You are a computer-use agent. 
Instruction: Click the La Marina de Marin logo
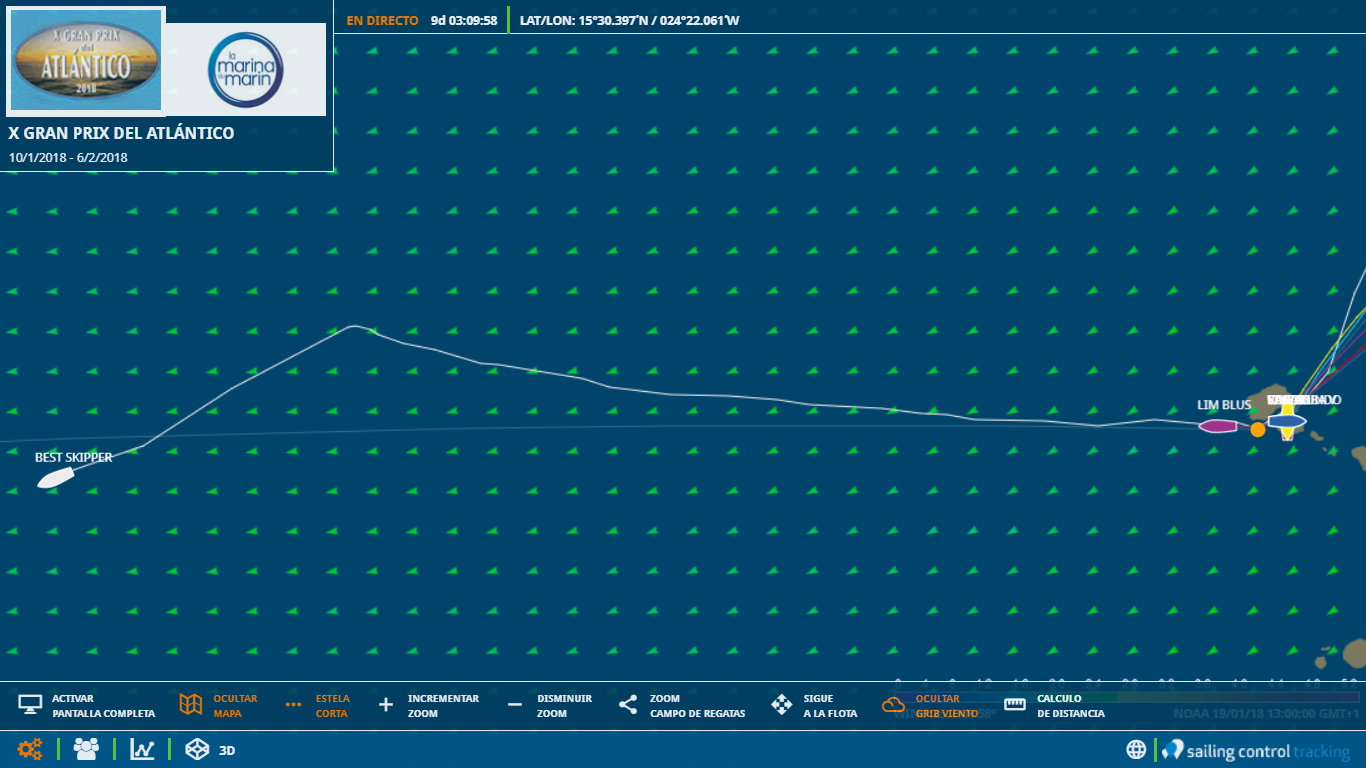246,70
